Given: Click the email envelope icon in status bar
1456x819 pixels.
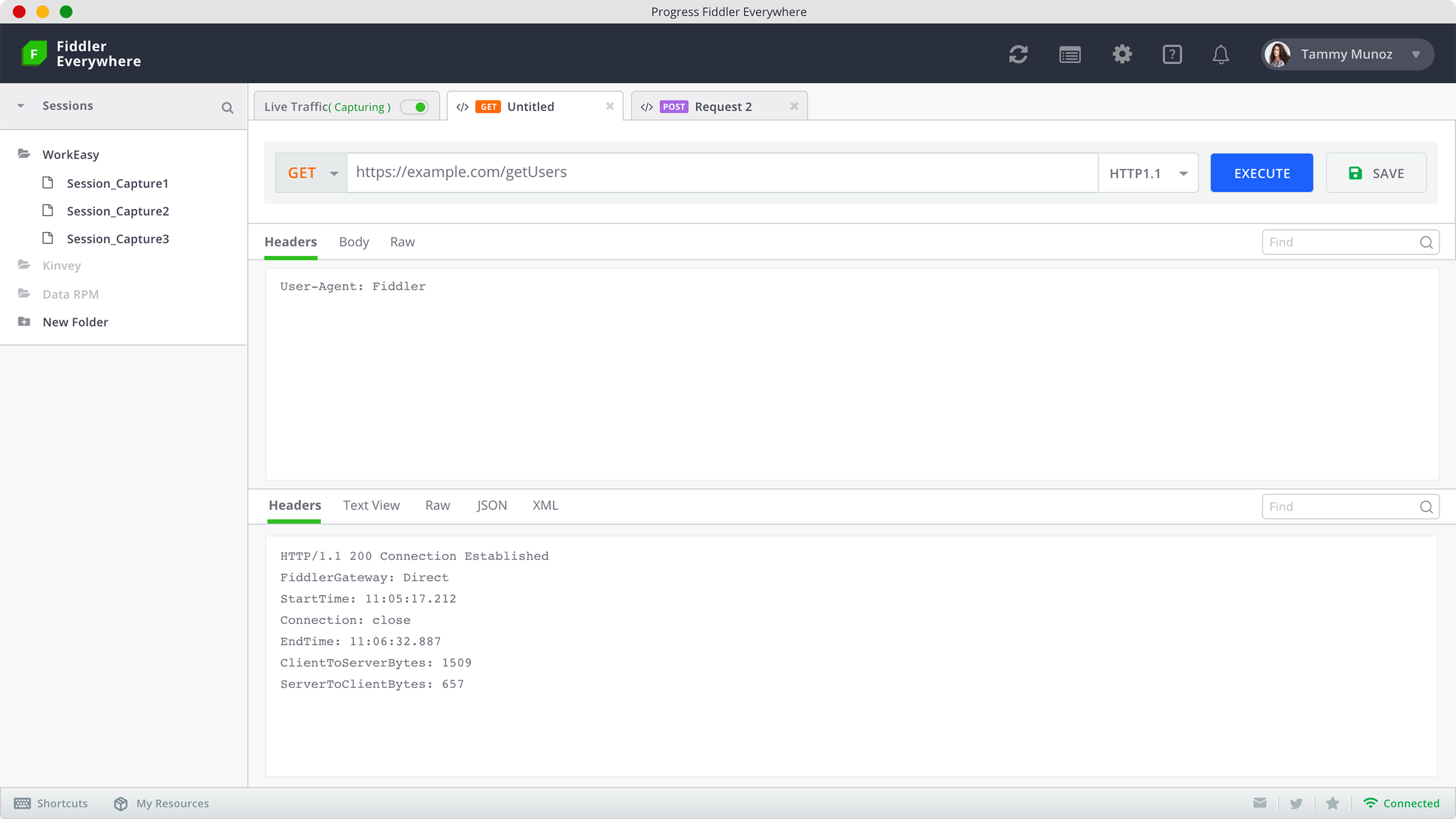Looking at the screenshot, I should 1259,803.
